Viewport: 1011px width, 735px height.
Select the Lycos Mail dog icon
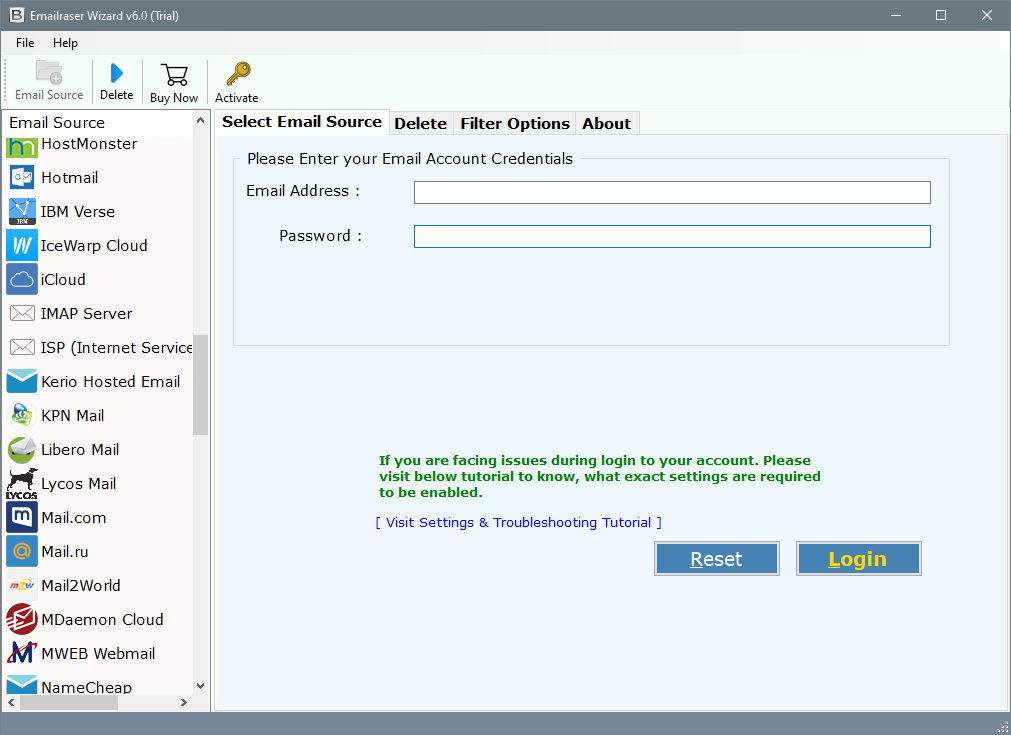click(x=22, y=484)
